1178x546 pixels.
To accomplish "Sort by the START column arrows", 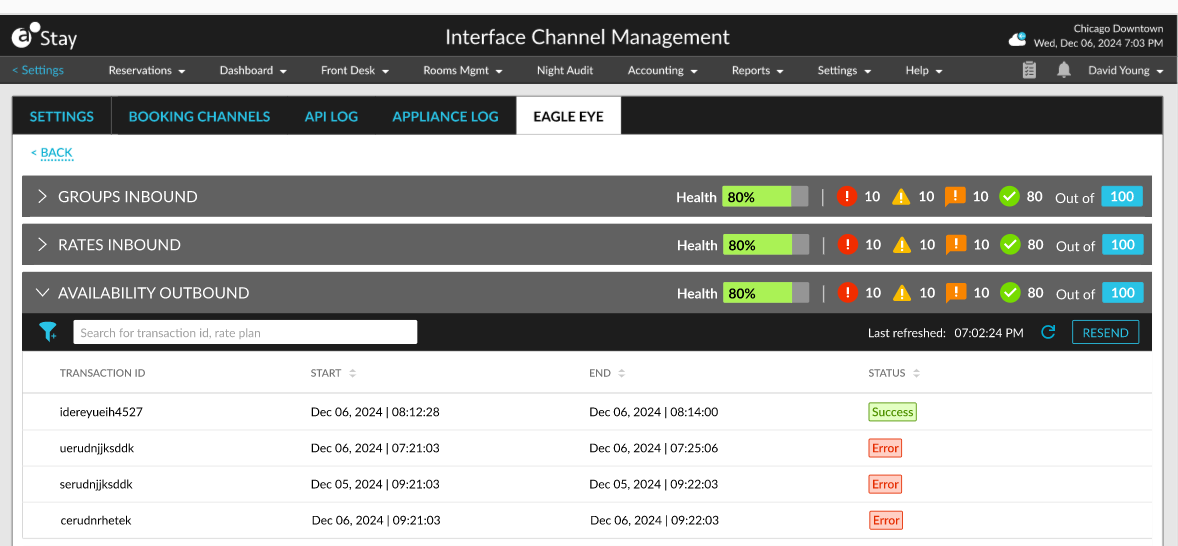I will [x=352, y=373].
